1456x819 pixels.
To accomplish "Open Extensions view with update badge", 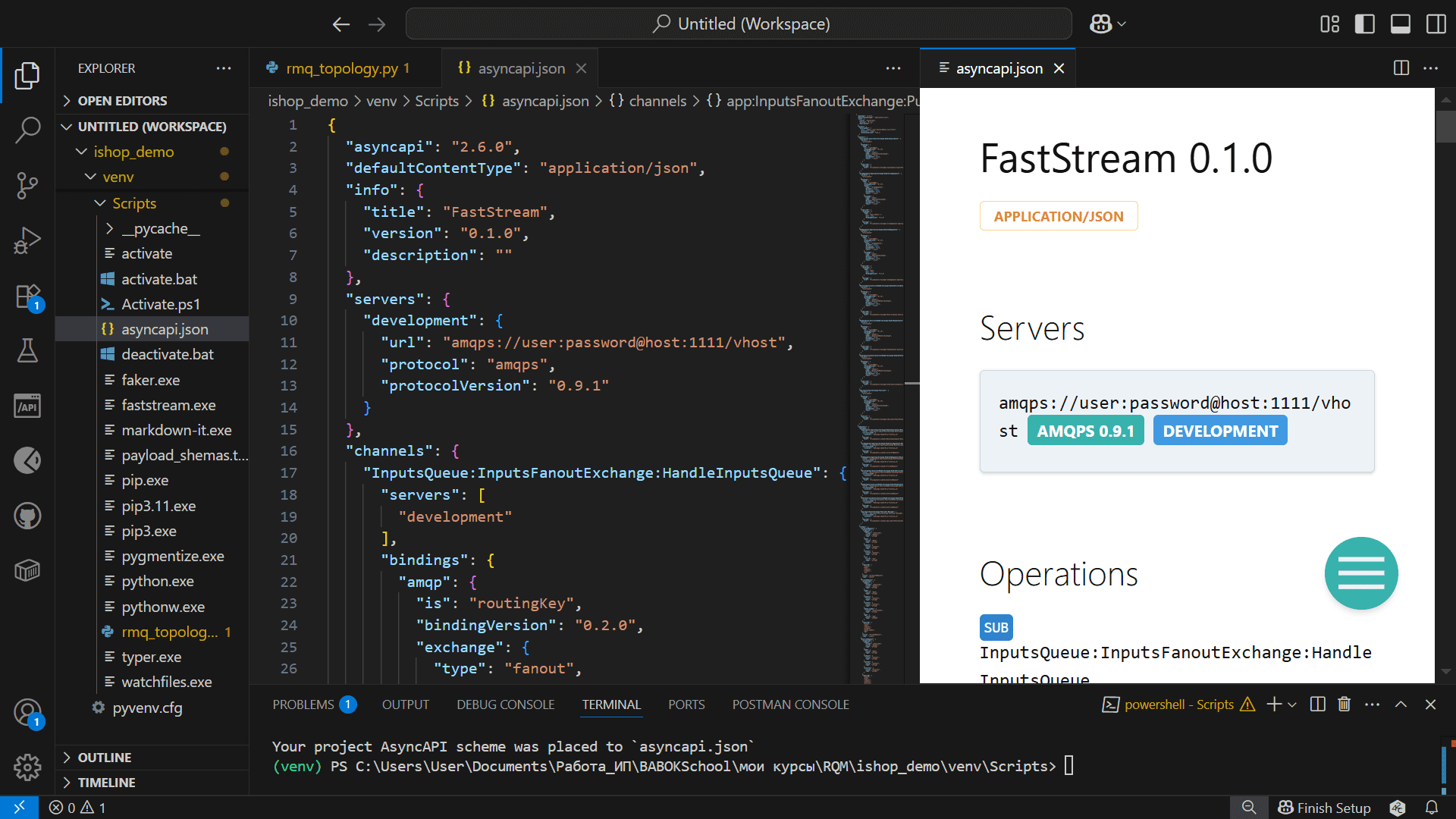I will pyautogui.click(x=27, y=296).
